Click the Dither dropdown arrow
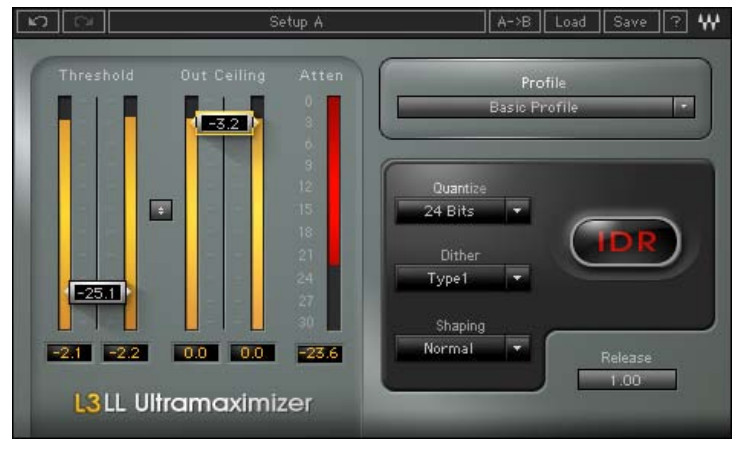The image size is (742, 450). 517,278
